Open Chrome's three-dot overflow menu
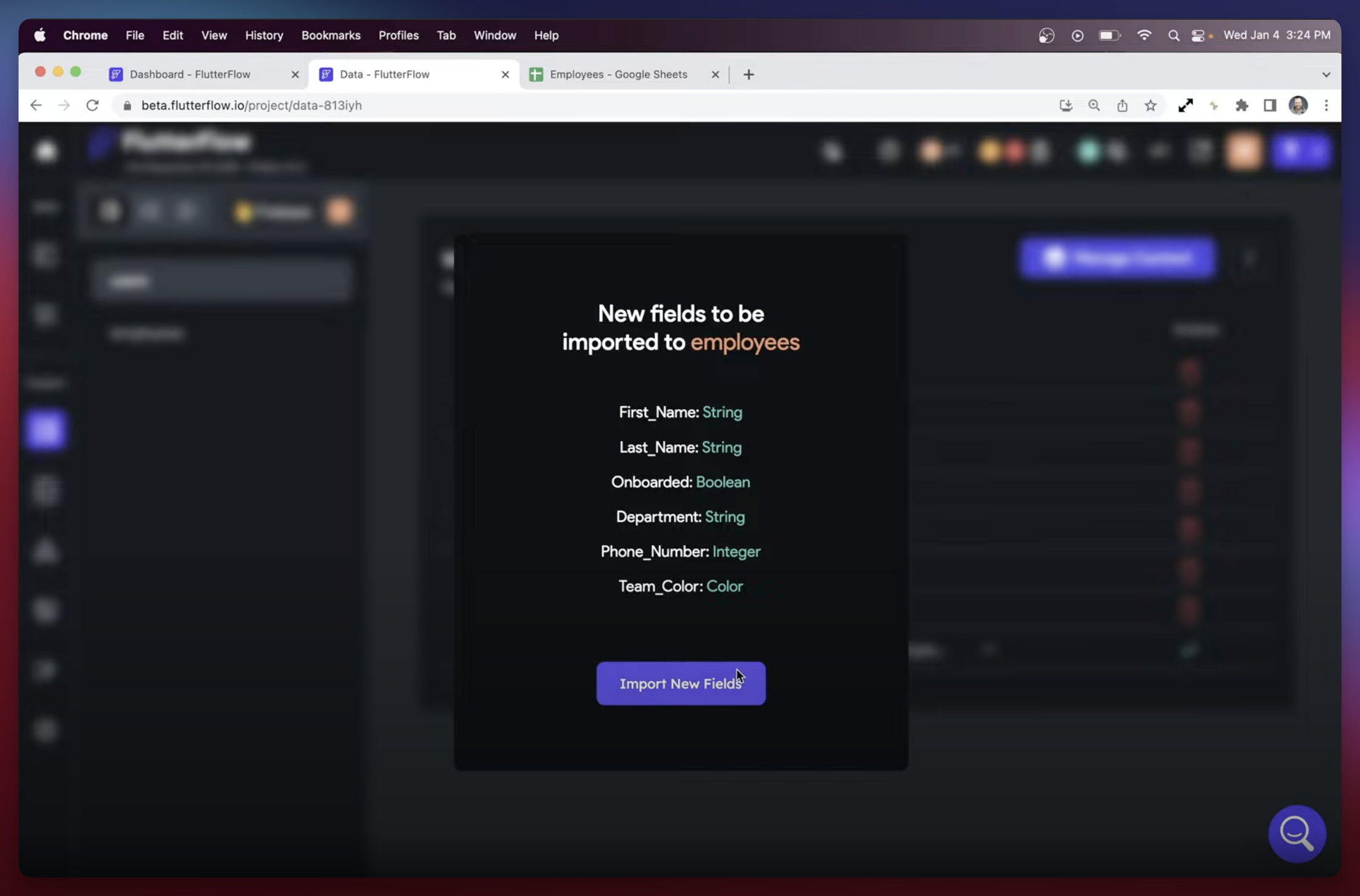The height and width of the screenshot is (896, 1360). point(1327,105)
